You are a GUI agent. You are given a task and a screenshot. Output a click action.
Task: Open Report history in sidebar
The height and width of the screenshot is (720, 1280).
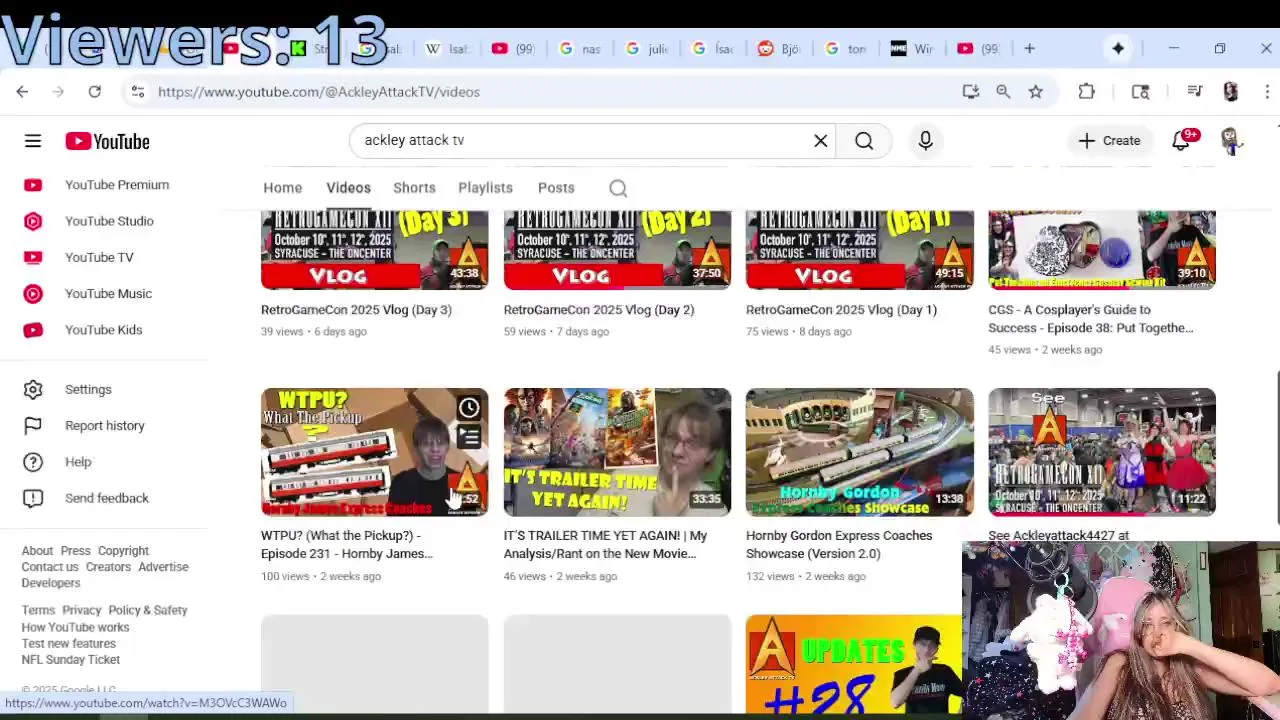105,426
